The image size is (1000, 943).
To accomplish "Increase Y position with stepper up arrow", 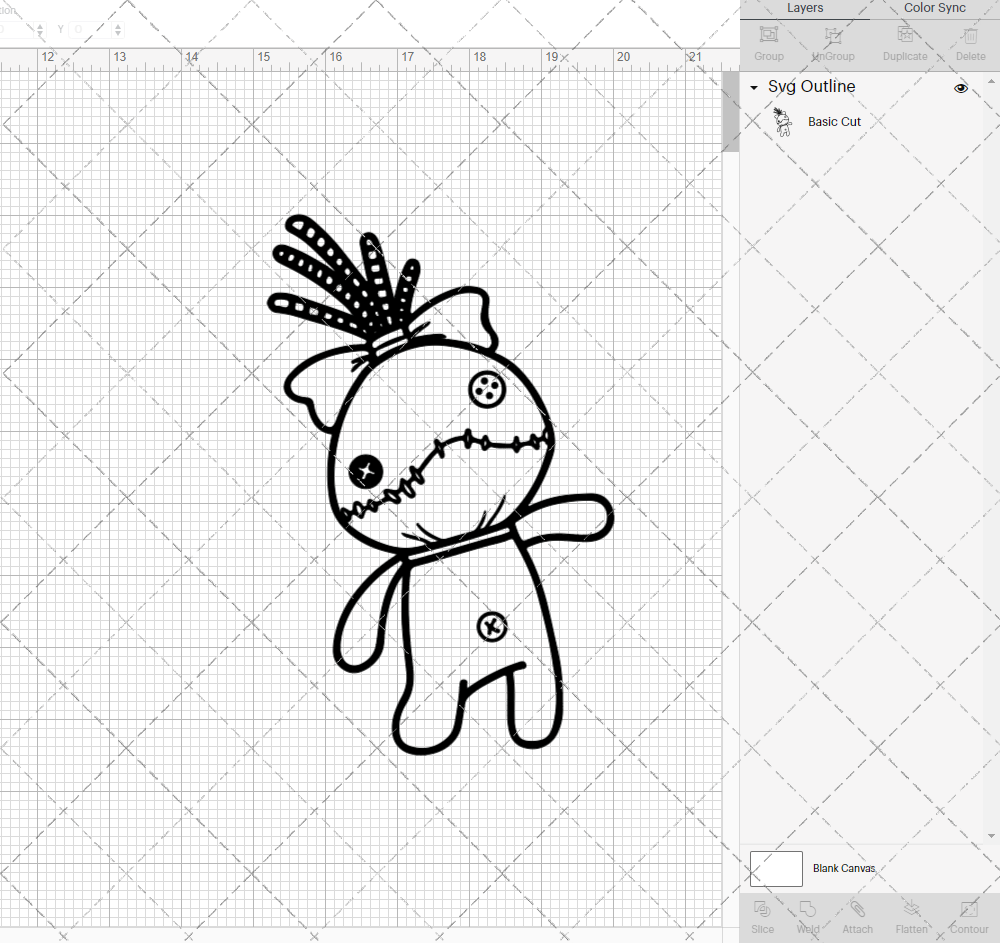I will 118,25.
